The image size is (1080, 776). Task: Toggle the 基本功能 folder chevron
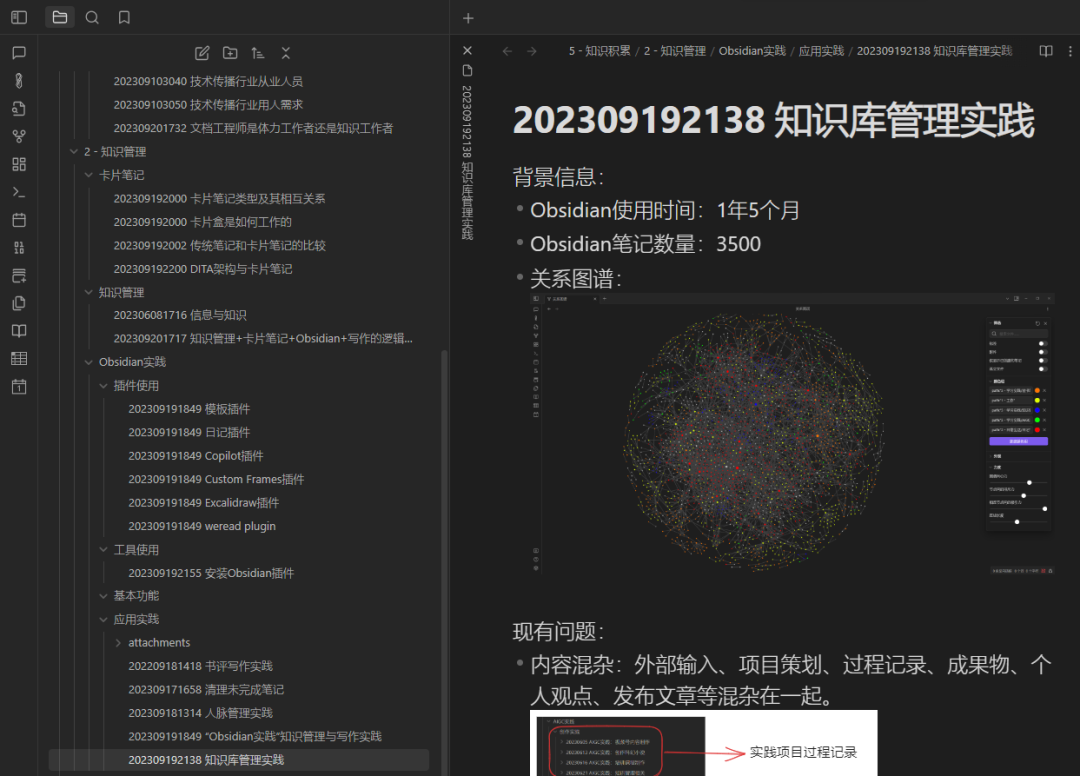point(103,596)
